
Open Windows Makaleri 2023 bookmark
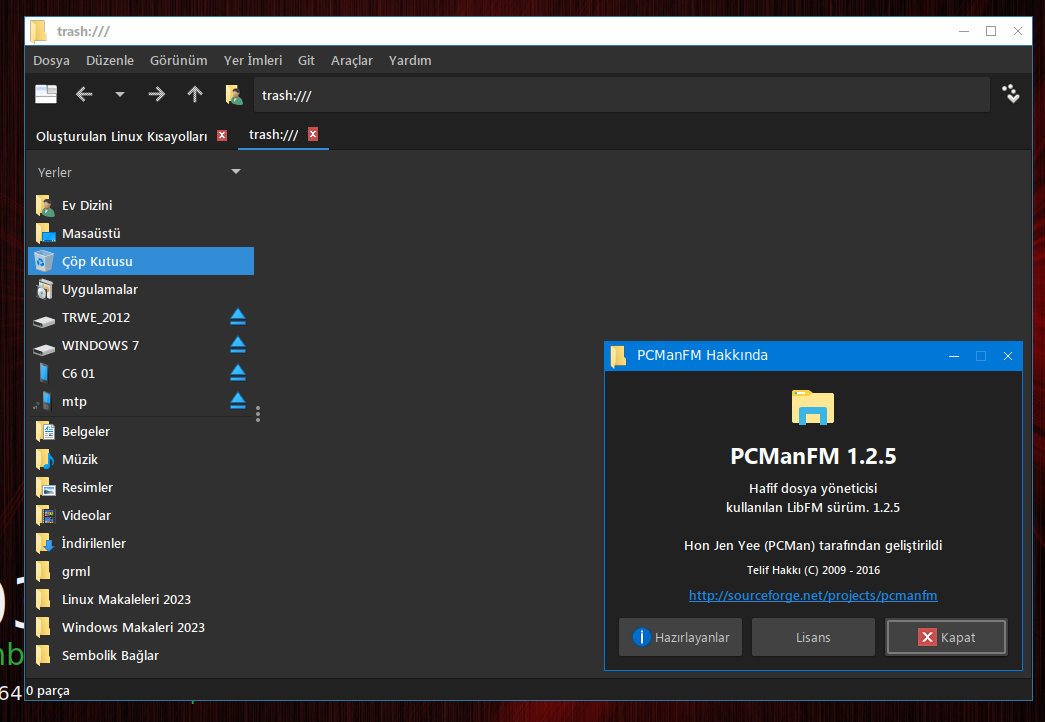[x=141, y=627]
